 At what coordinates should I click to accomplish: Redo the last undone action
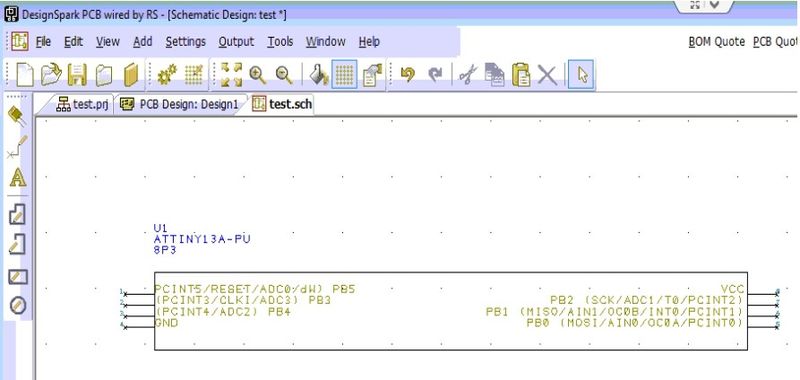point(435,75)
